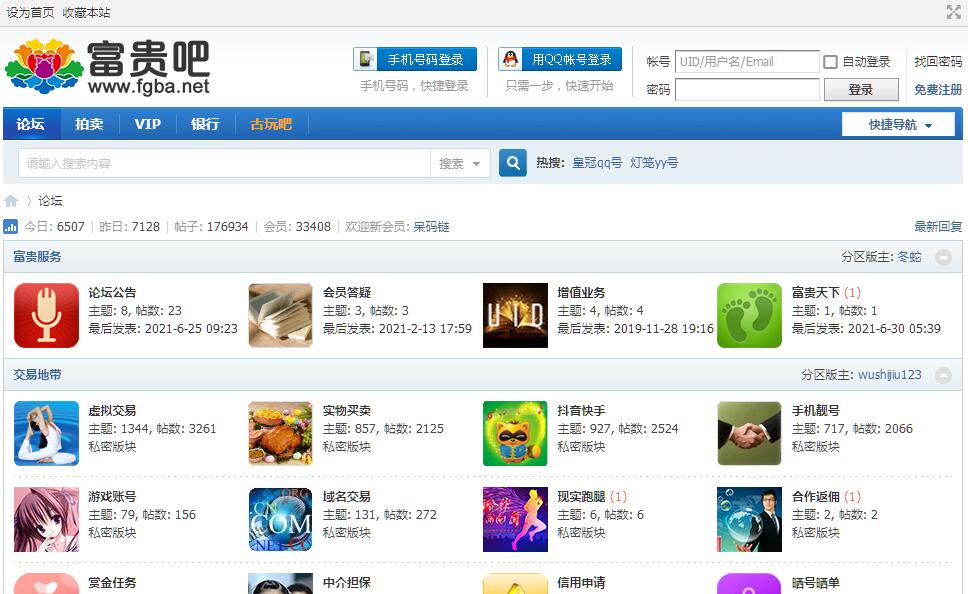Click the 免费注册 link
Image resolution: width=968 pixels, height=594 pixels.
(x=937, y=89)
